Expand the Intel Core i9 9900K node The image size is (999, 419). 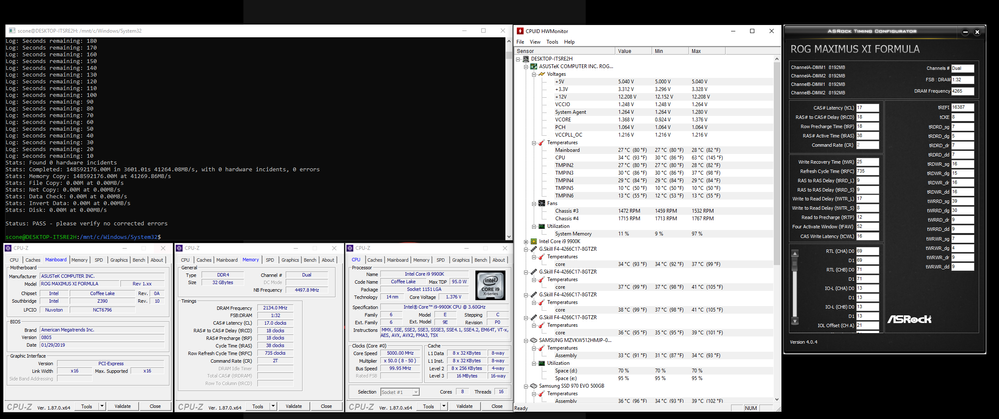pyautogui.click(x=526, y=241)
